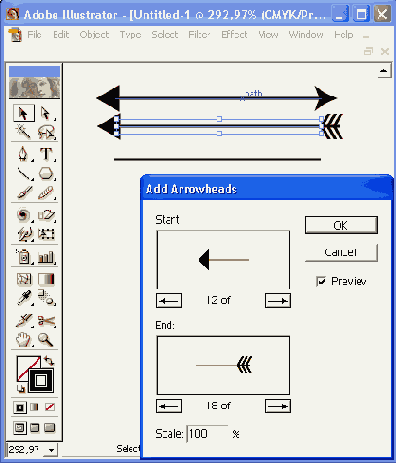Show next End arrowhead style

click(x=278, y=406)
